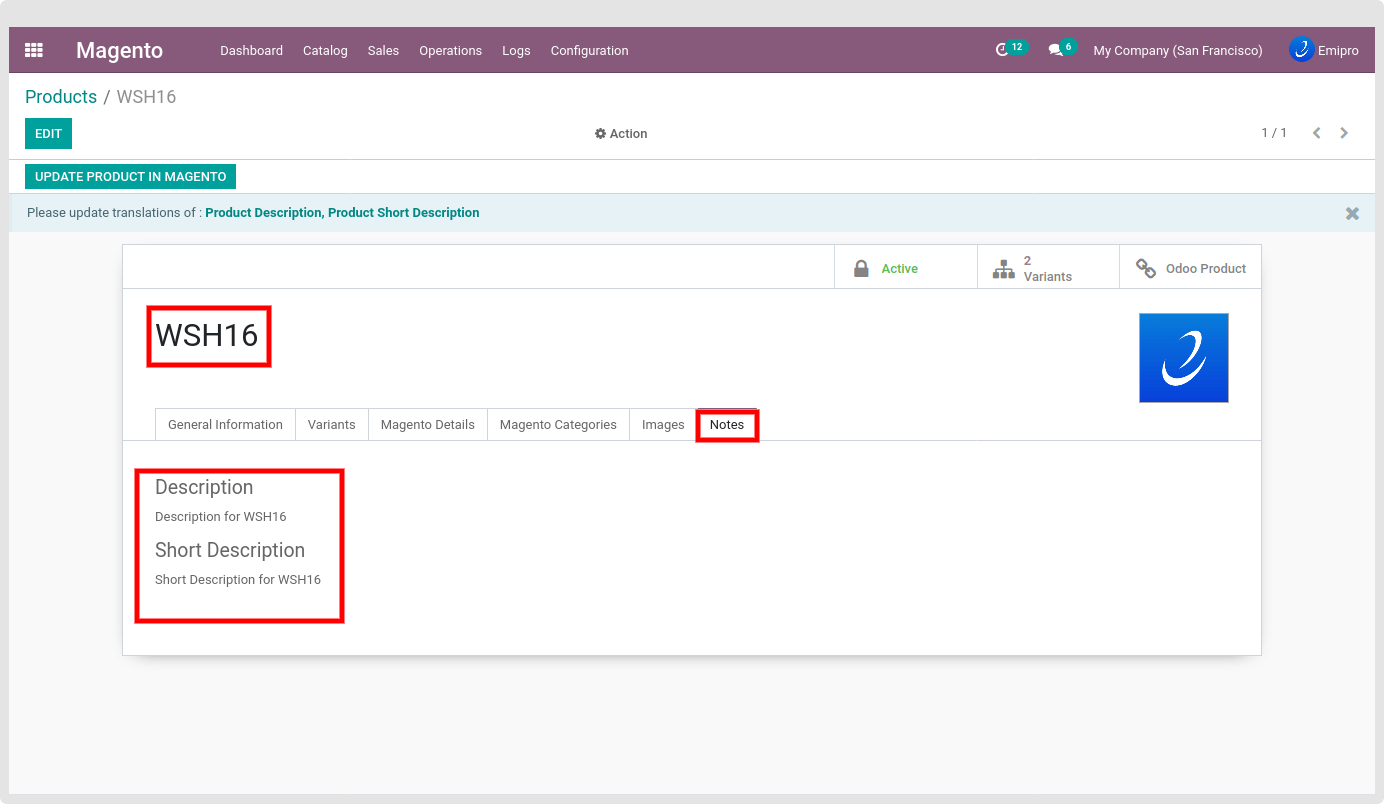Switch to the General Information tab
Viewport: 1384px width, 804px height.
(x=225, y=424)
